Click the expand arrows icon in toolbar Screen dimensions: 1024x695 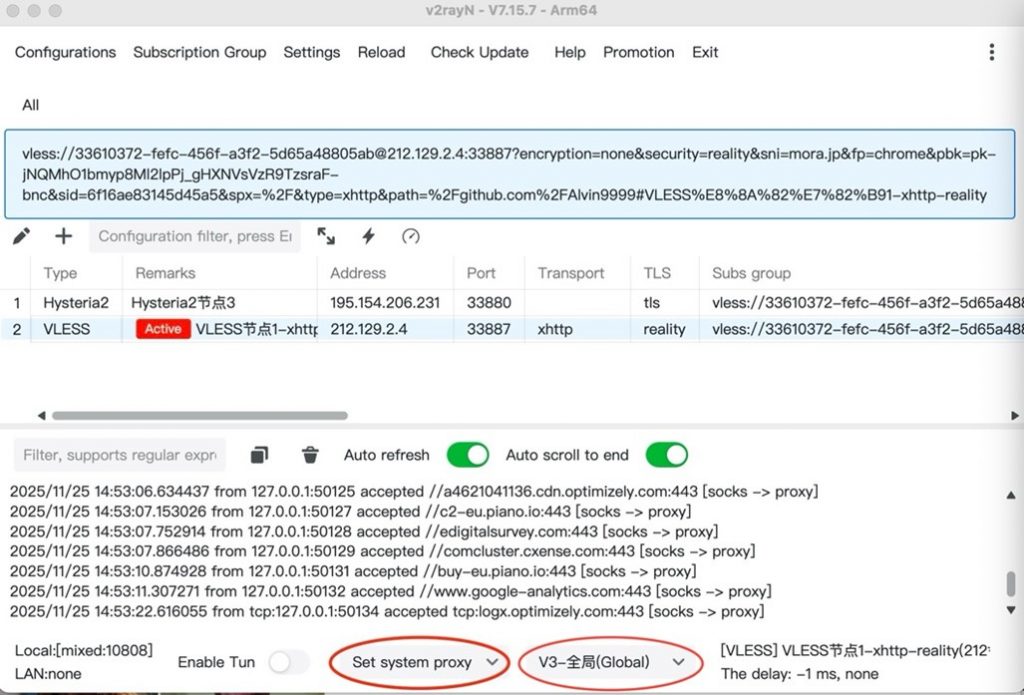click(x=326, y=236)
